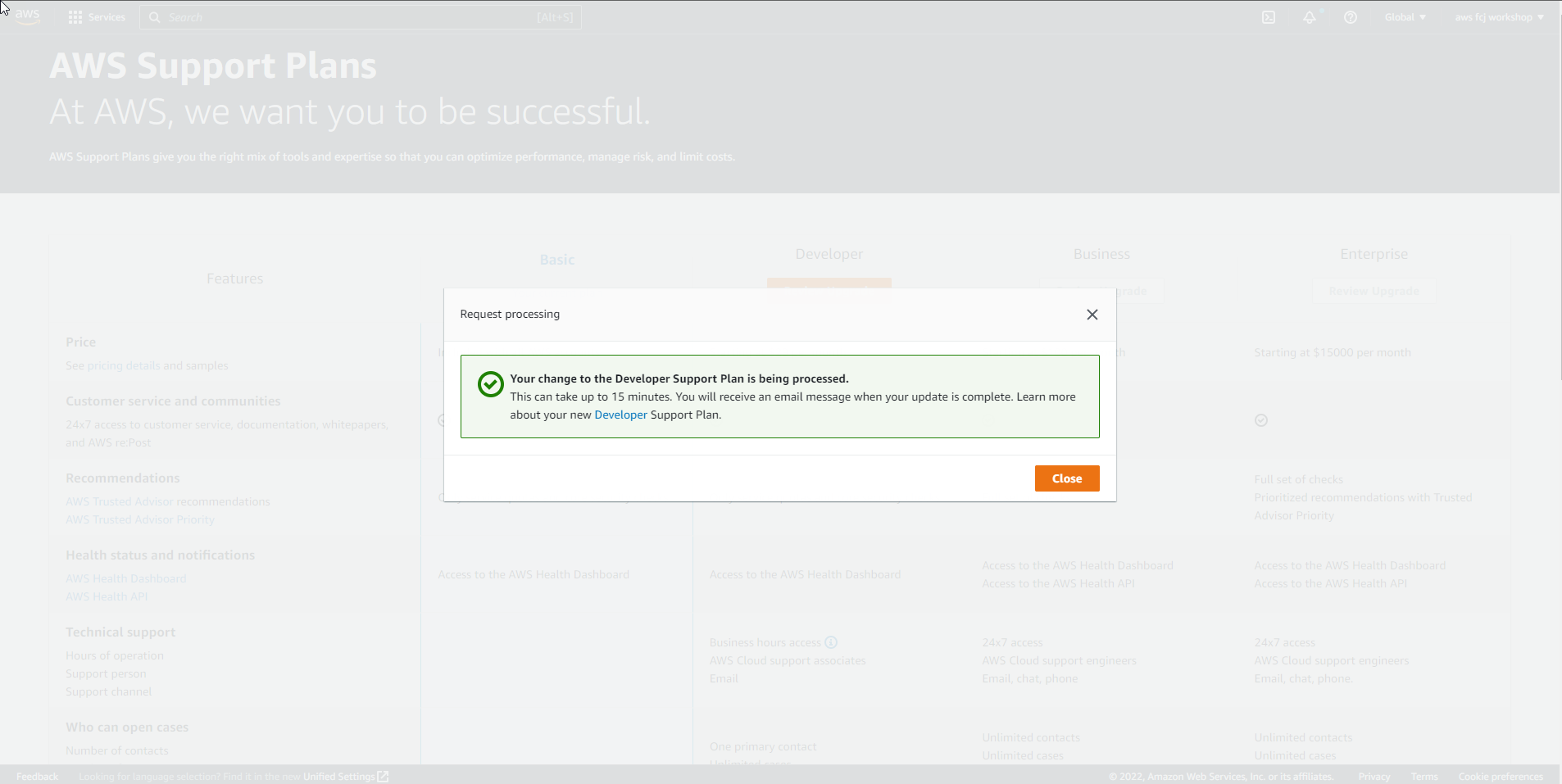The image size is (1562, 784).
Task: Open the help question mark menu
Action: (1351, 17)
